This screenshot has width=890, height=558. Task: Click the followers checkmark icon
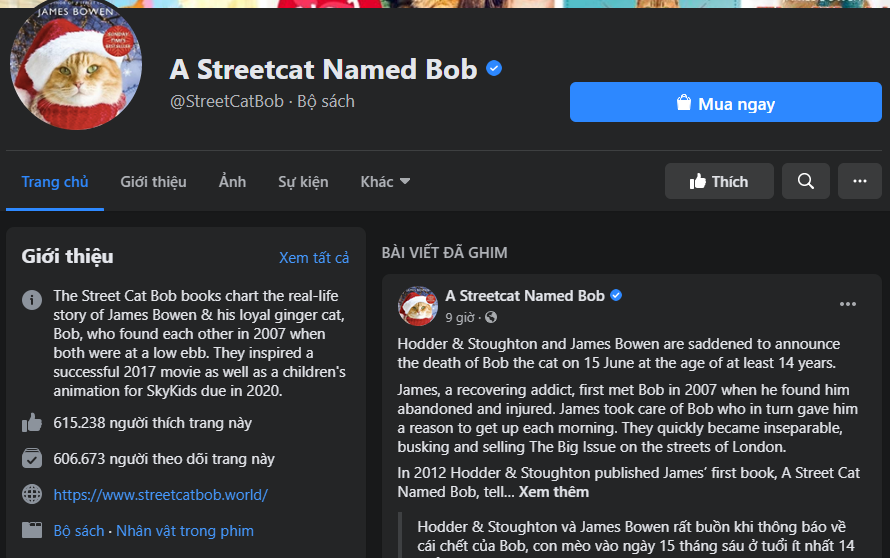(x=32, y=459)
